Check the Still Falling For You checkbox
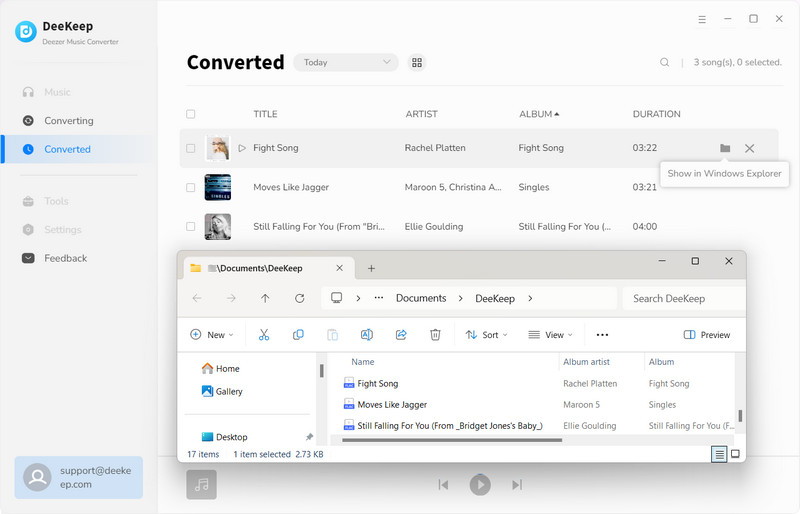Image resolution: width=800 pixels, height=514 pixels. [190, 227]
